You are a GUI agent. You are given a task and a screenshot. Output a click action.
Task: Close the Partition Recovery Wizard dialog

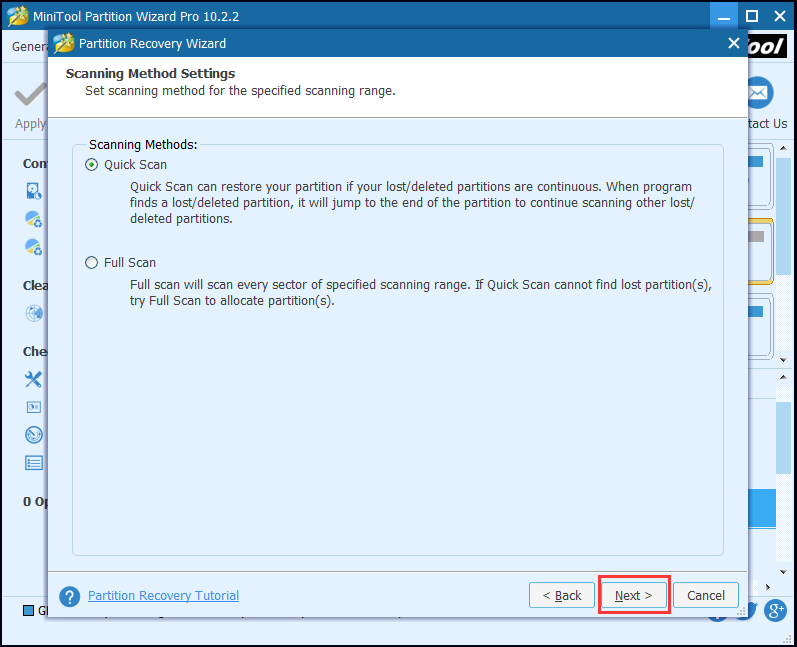pos(733,43)
